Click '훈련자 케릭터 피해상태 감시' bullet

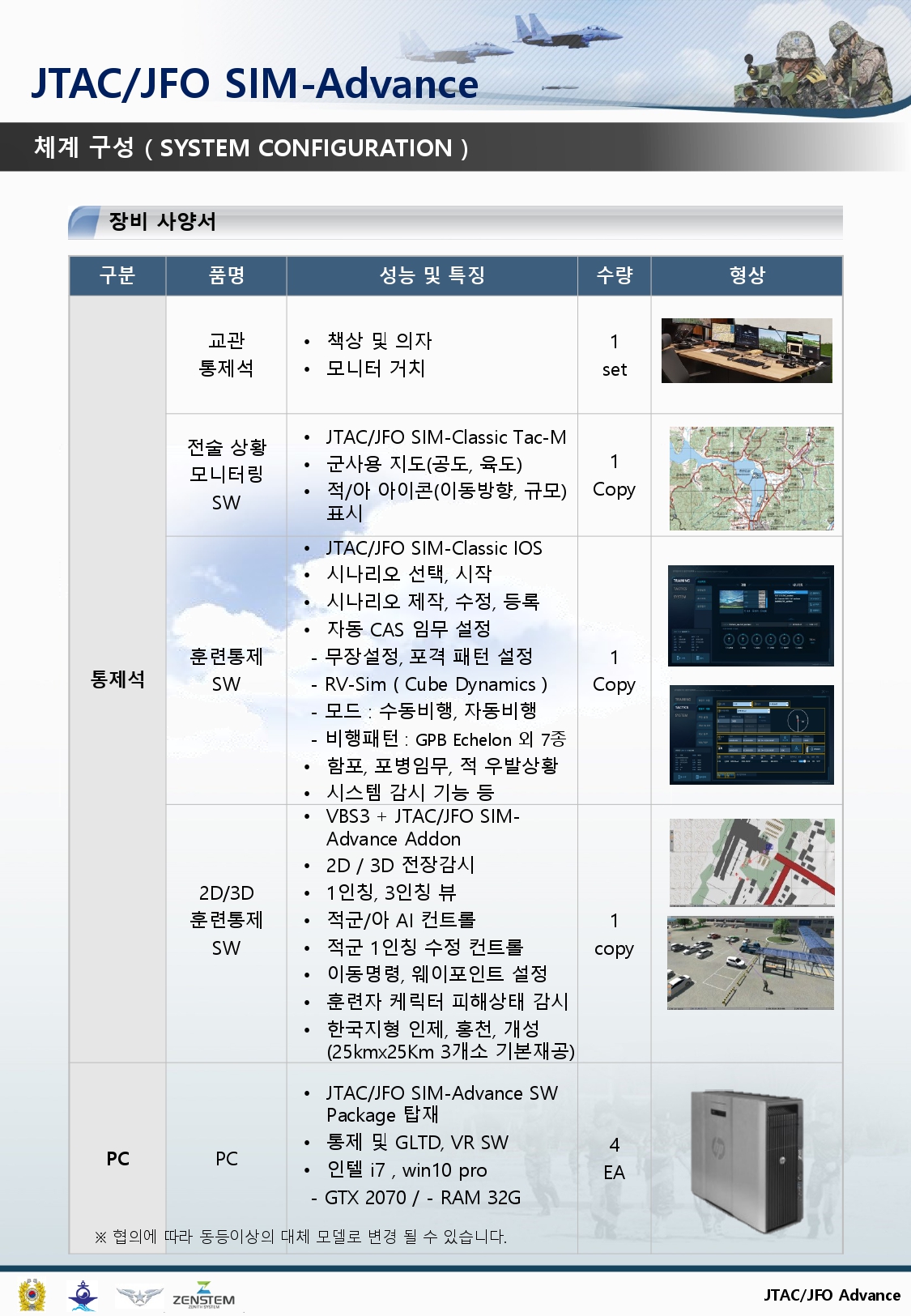448,1002
